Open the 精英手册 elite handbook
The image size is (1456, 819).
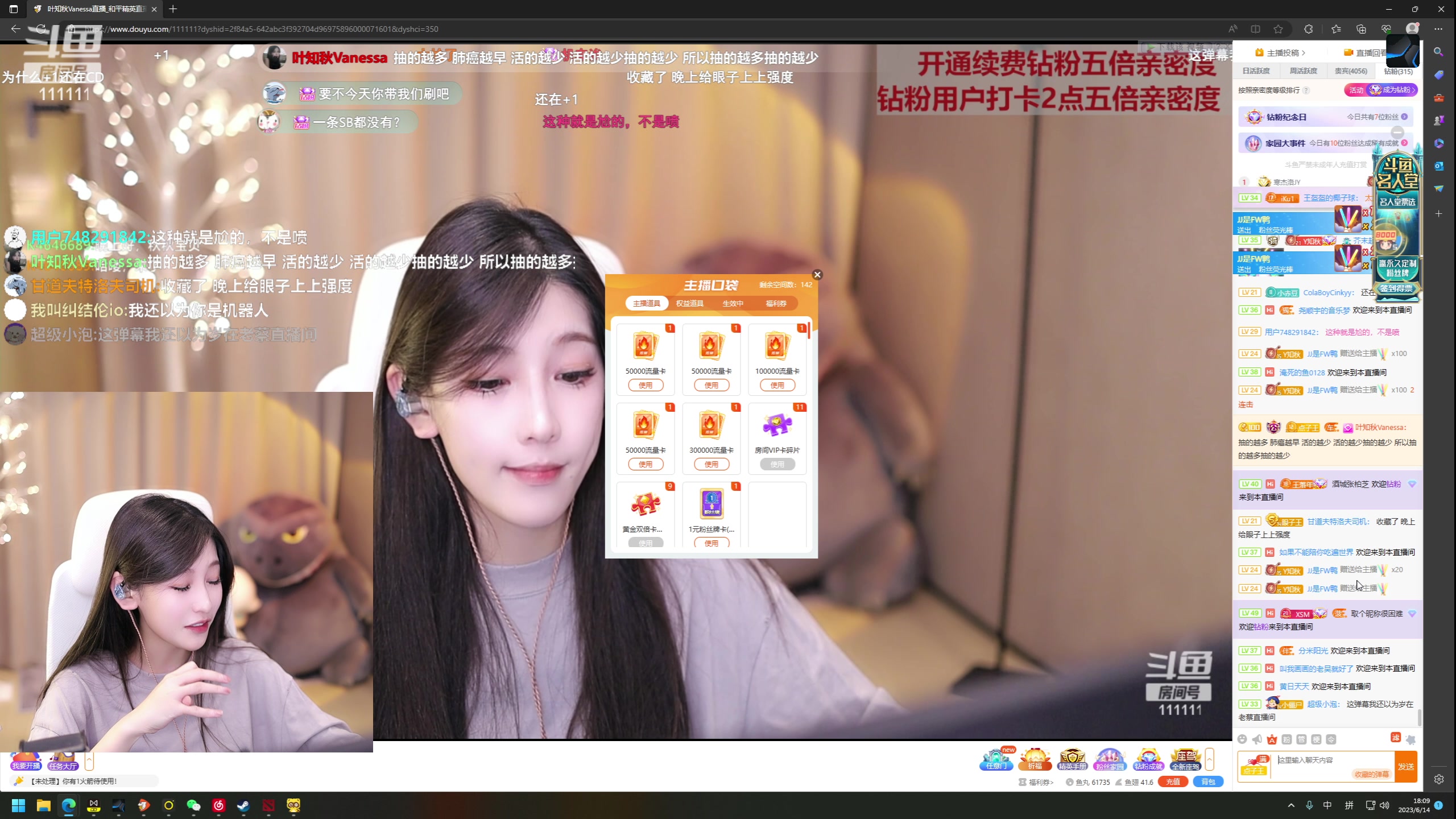pos(1073,759)
